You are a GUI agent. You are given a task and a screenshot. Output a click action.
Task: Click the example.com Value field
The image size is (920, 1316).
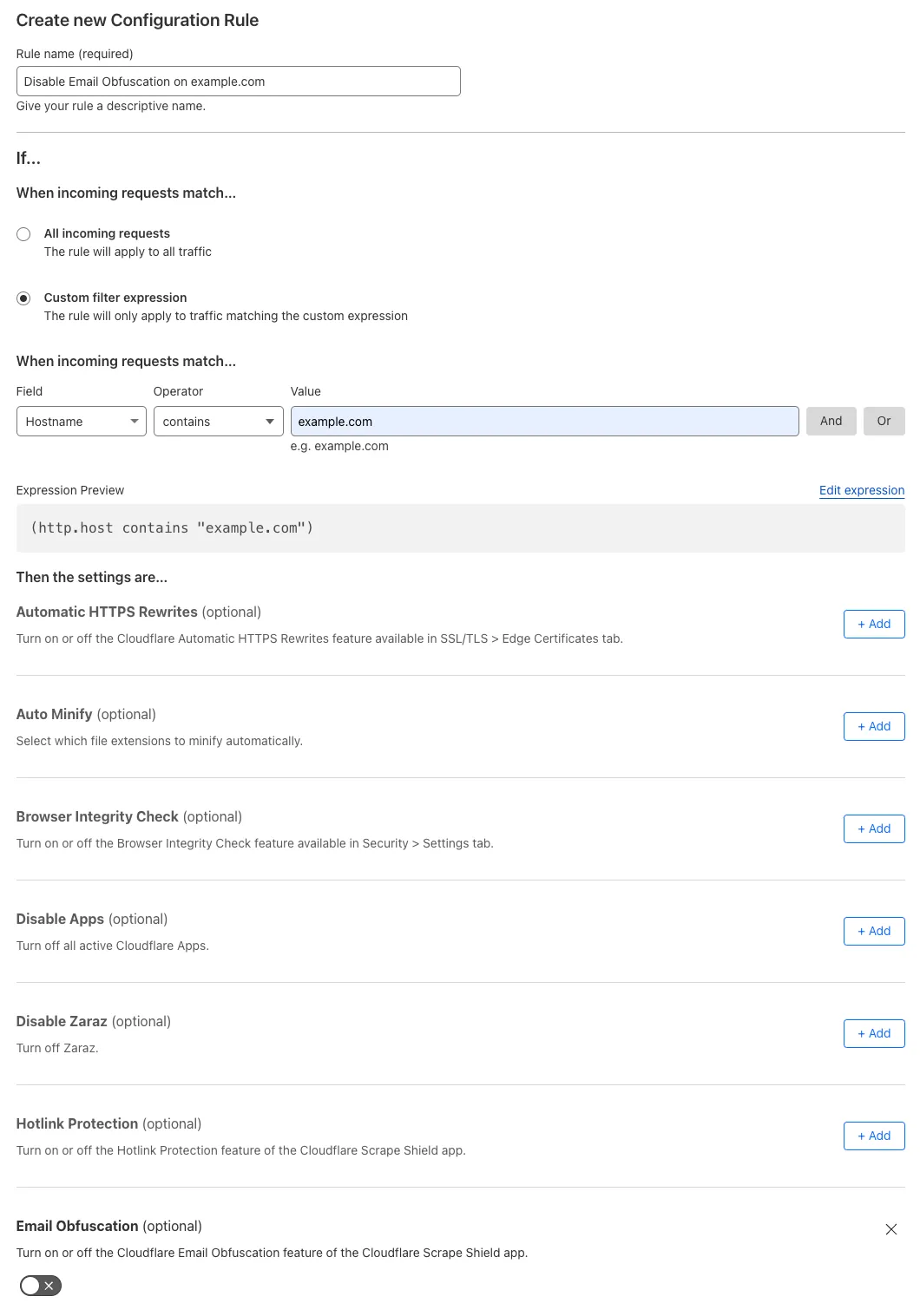pyautogui.click(x=544, y=421)
